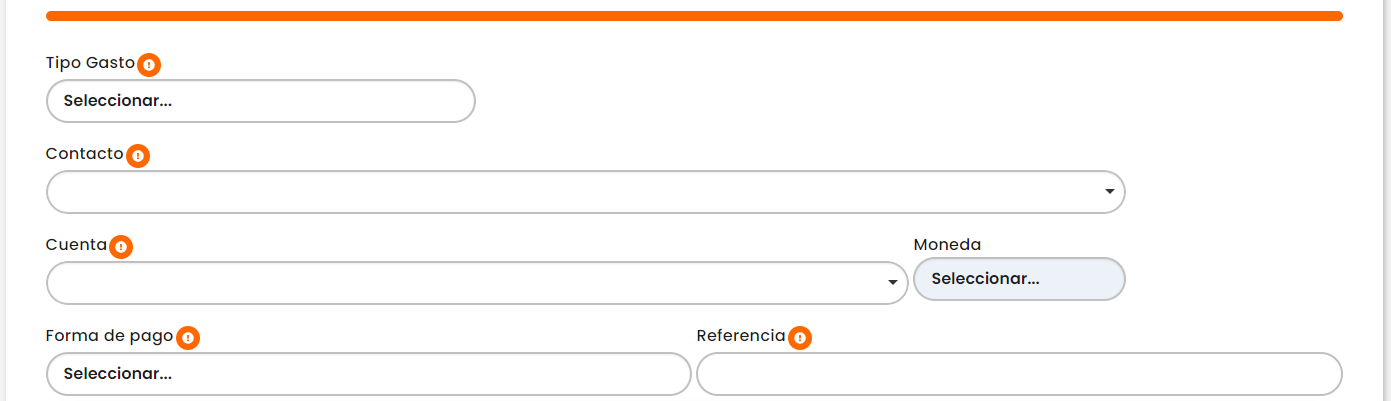Click the Tipo Gasto label text
The width and height of the screenshot is (1391, 401).
90,63
